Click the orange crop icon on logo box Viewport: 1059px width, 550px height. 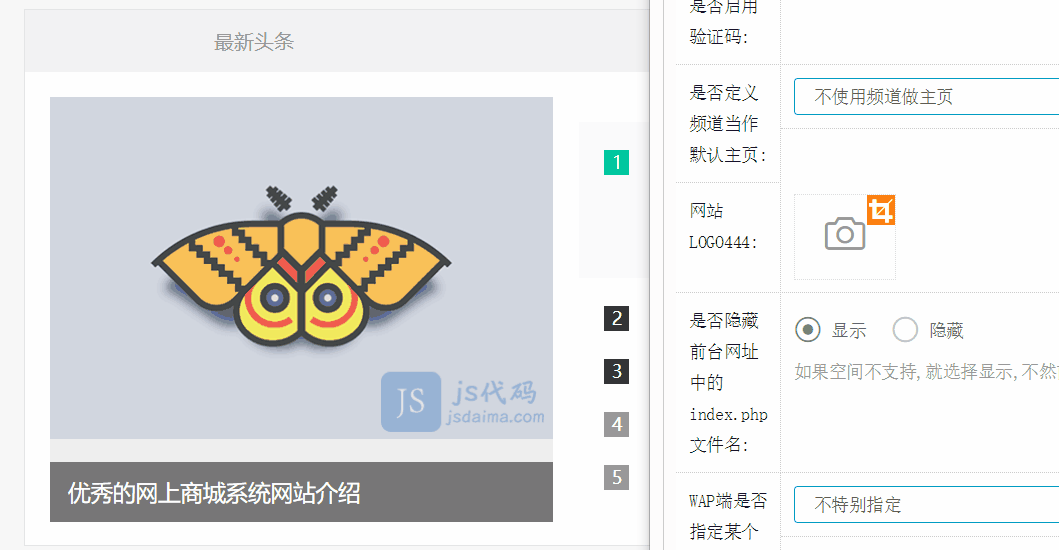click(x=880, y=210)
